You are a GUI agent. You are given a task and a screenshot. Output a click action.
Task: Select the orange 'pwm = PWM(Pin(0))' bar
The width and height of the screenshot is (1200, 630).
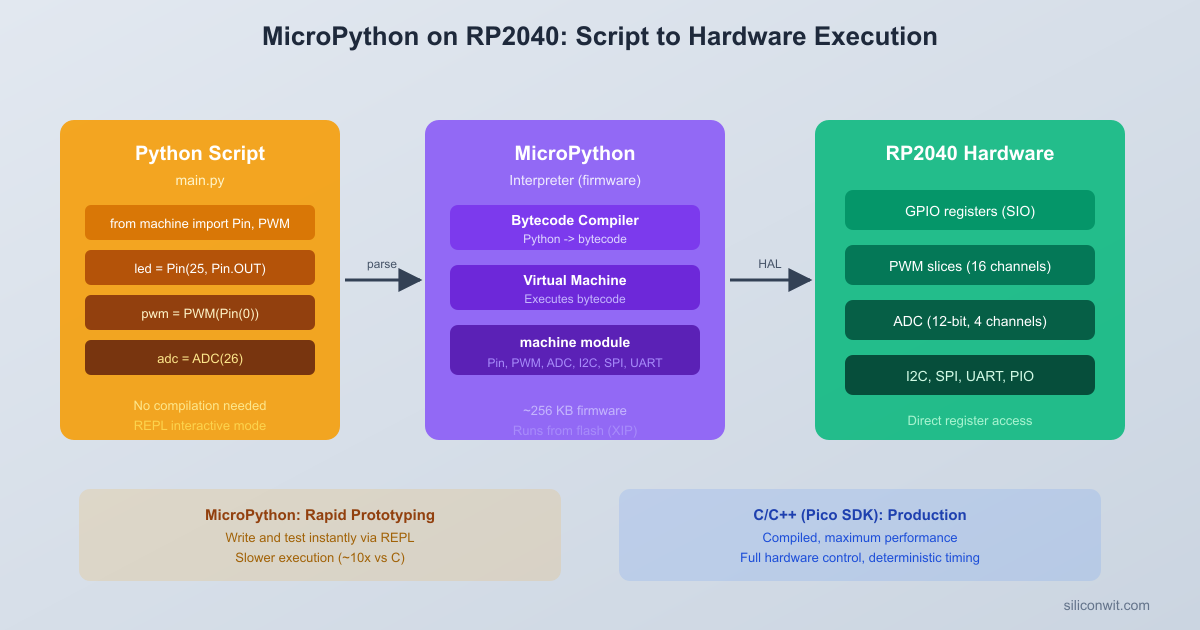(200, 312)
